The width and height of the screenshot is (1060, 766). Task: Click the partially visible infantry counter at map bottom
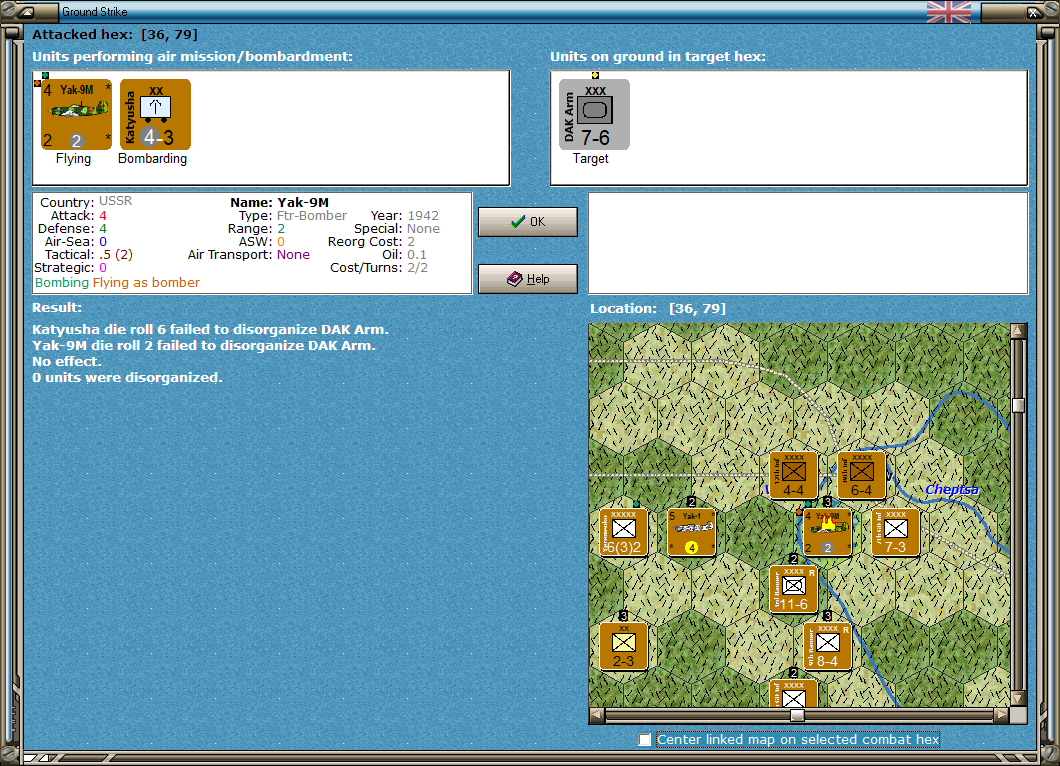pos(794,694)
